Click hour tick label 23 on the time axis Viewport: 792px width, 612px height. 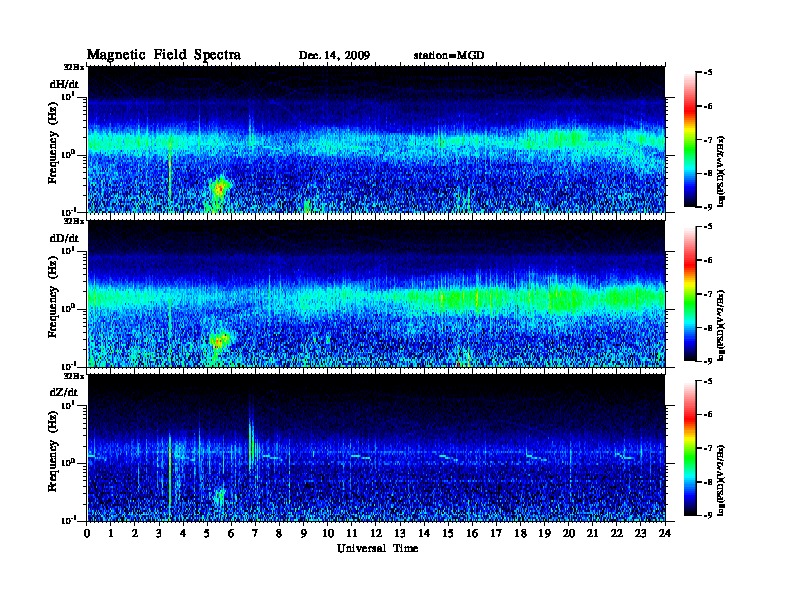640,533
